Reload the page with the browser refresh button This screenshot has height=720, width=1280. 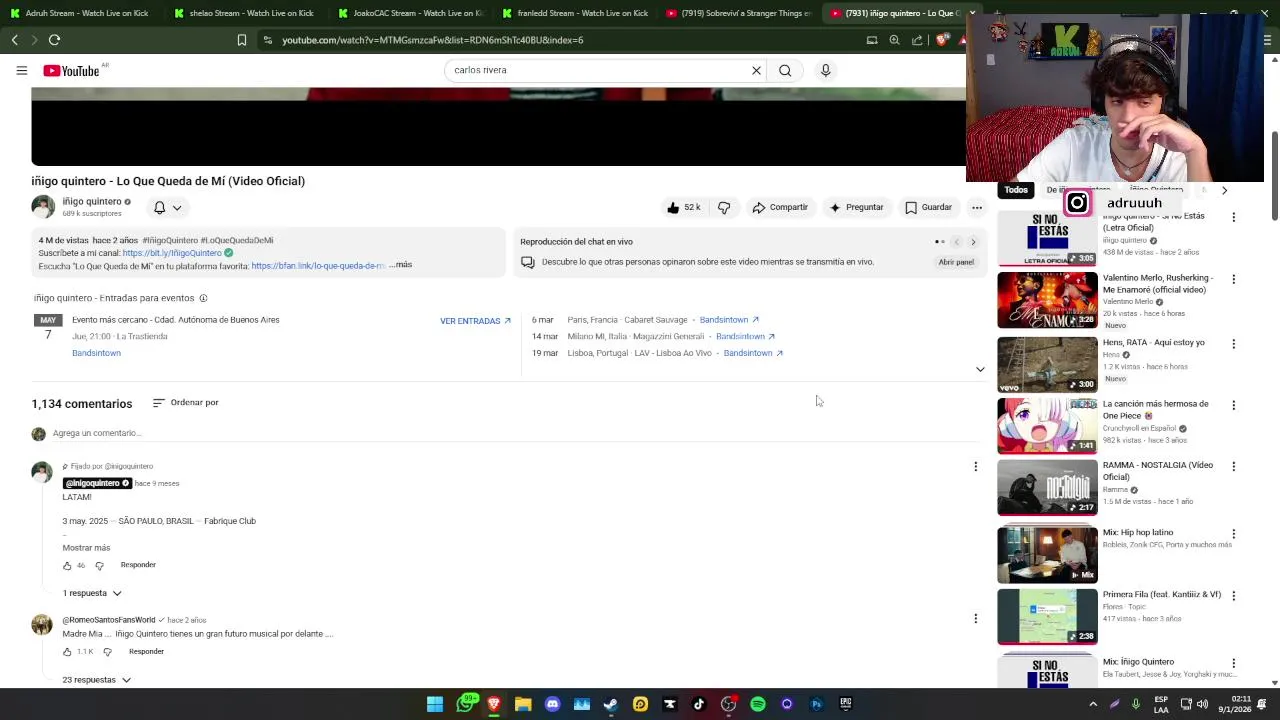[54, 40]
